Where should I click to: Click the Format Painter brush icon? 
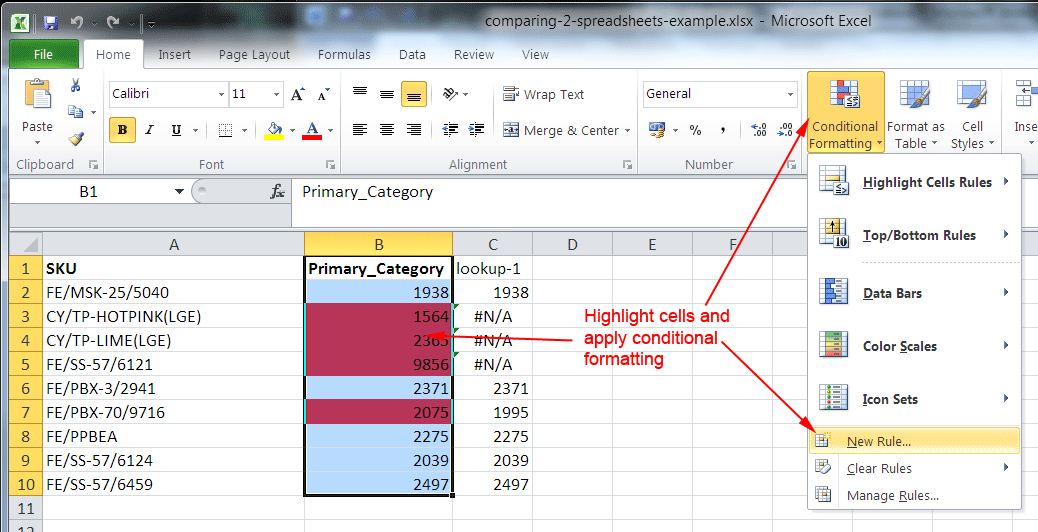(x=76, y=139)
